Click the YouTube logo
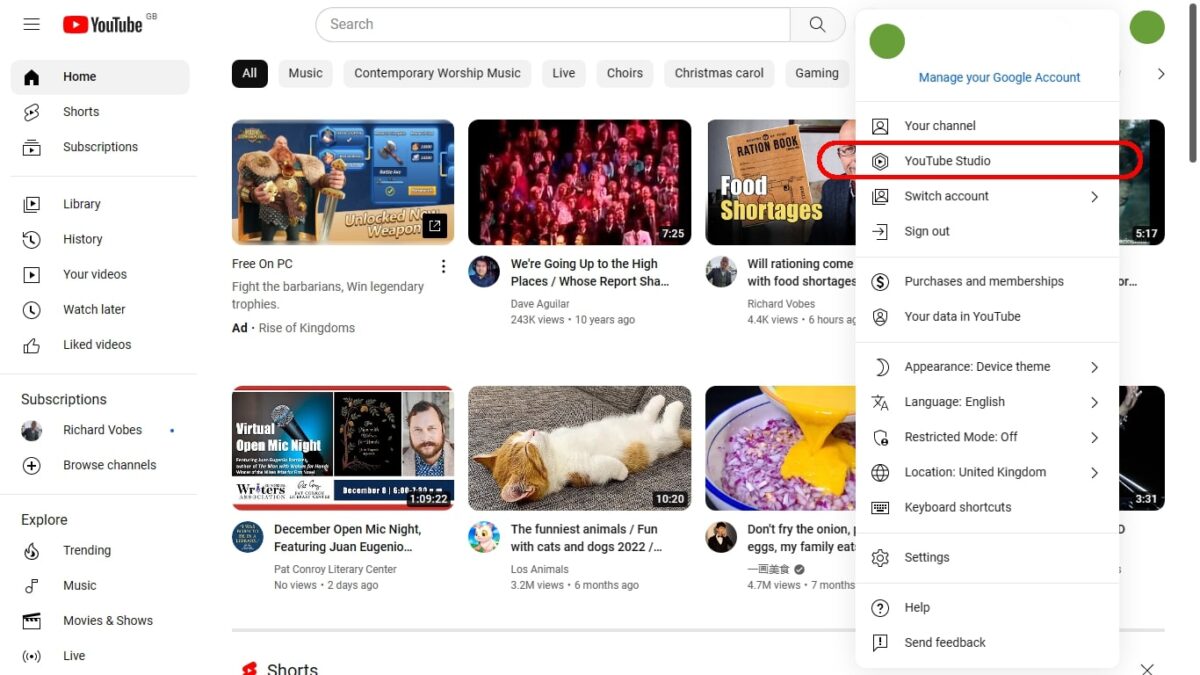1200x675 pixels. 103,24
